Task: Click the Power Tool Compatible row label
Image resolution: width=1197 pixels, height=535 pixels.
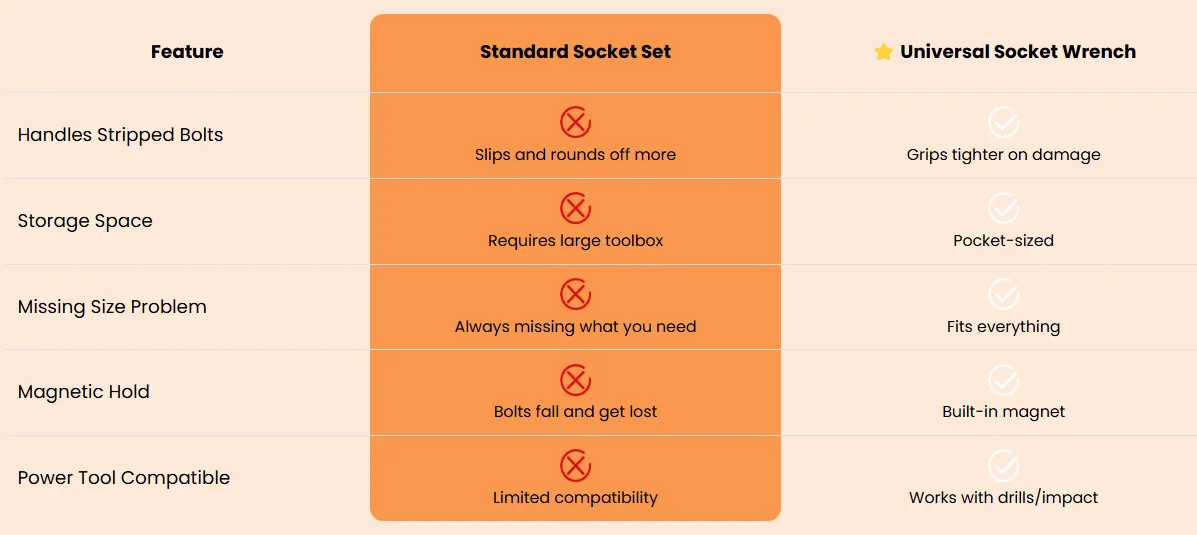Action: (124, 478)
